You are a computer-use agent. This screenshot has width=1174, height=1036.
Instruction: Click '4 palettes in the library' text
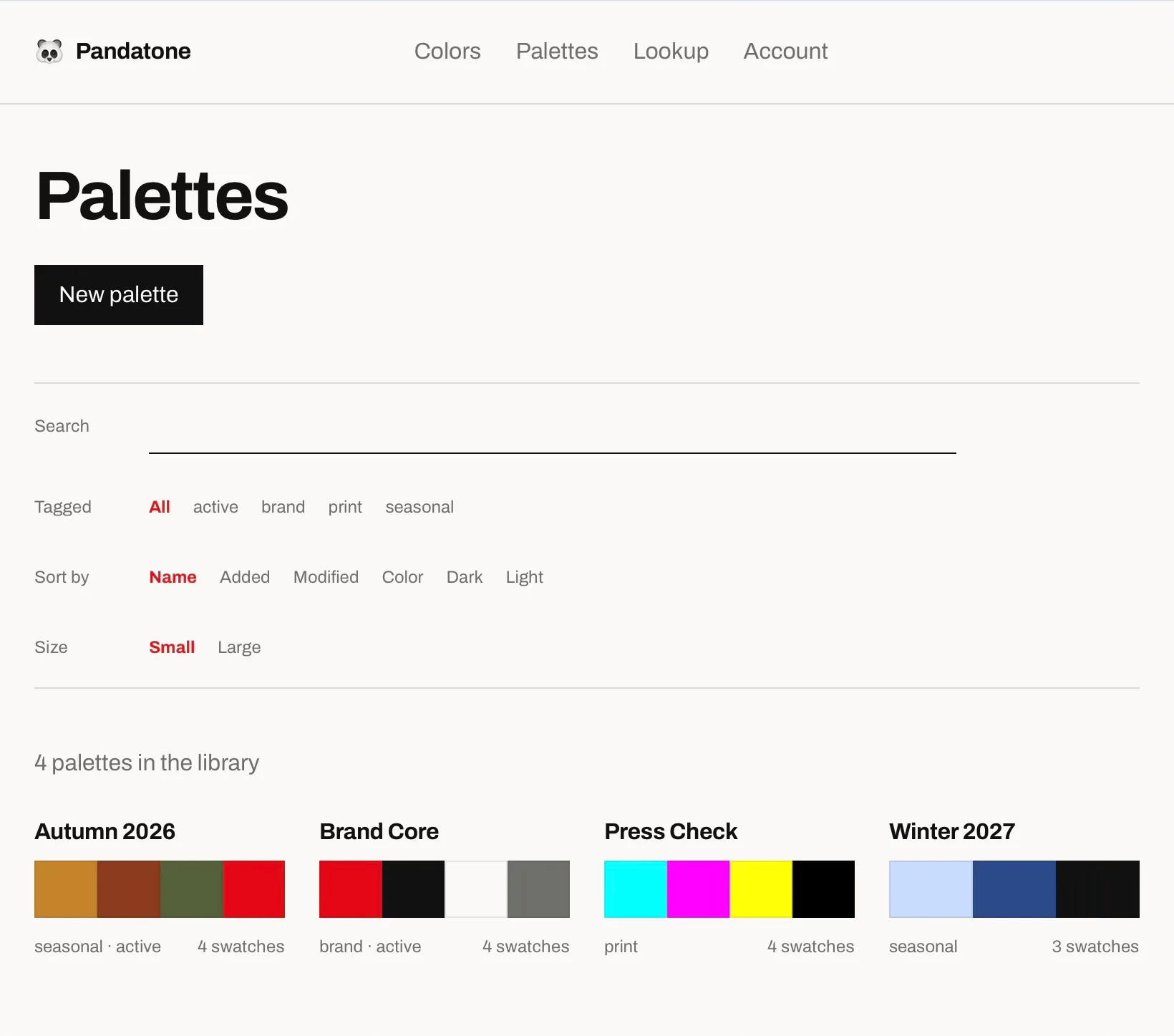click(x=147, y=763)
